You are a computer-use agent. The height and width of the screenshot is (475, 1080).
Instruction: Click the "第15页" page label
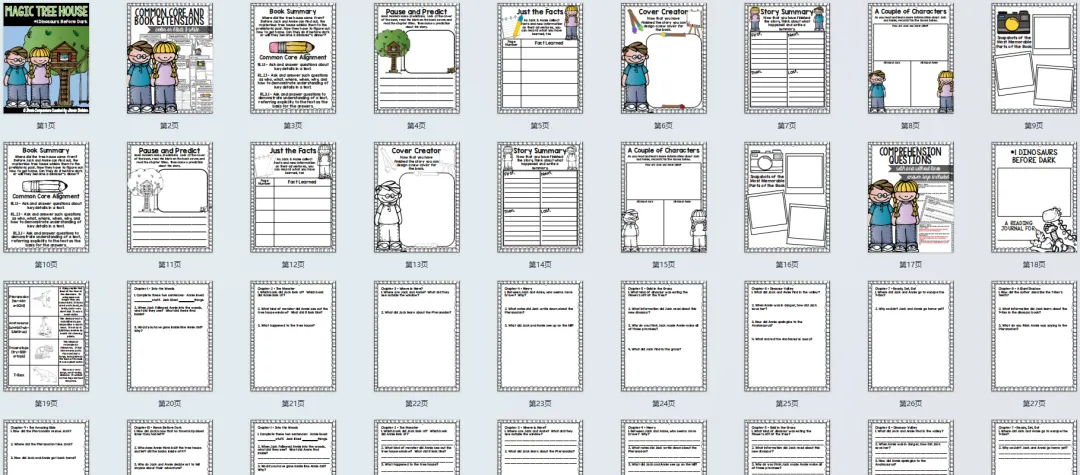[663, 265]
